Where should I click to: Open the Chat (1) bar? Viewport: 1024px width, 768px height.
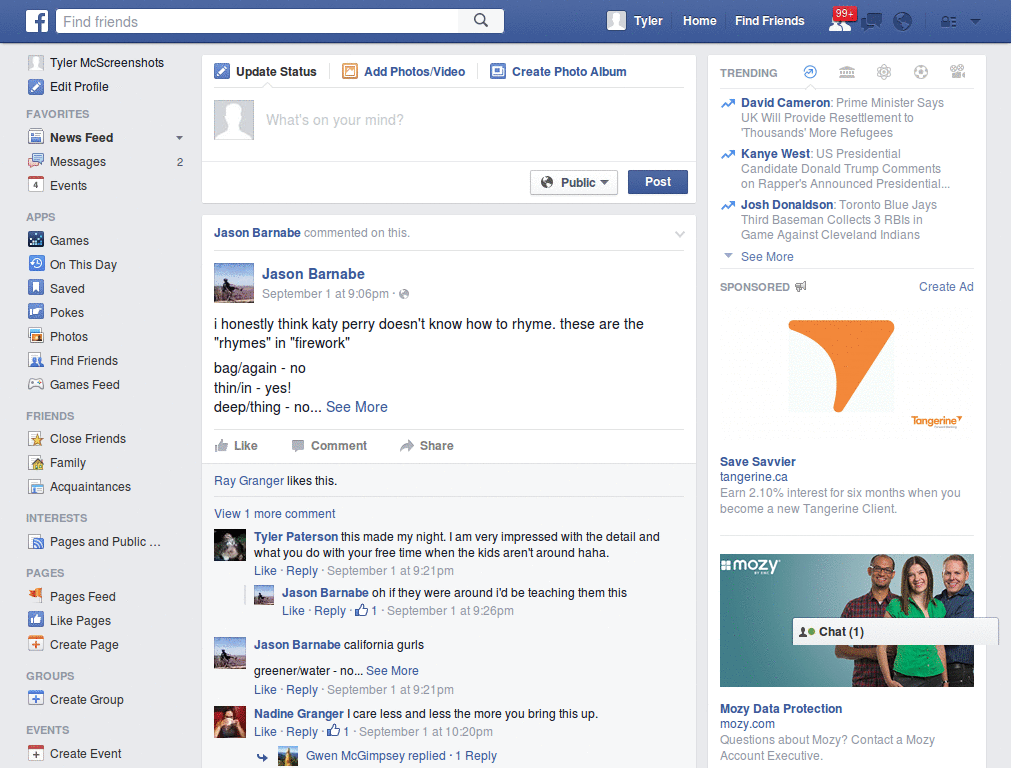[895, 632]
